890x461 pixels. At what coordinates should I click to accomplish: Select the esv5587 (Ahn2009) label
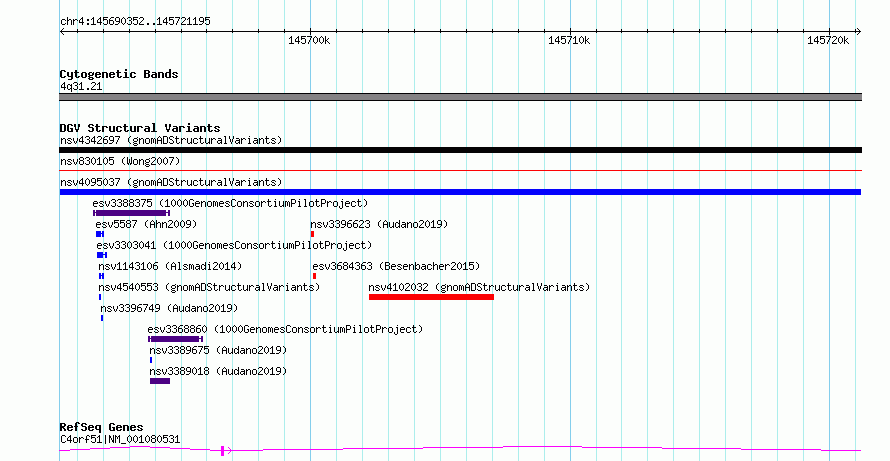tap(146, 224)
